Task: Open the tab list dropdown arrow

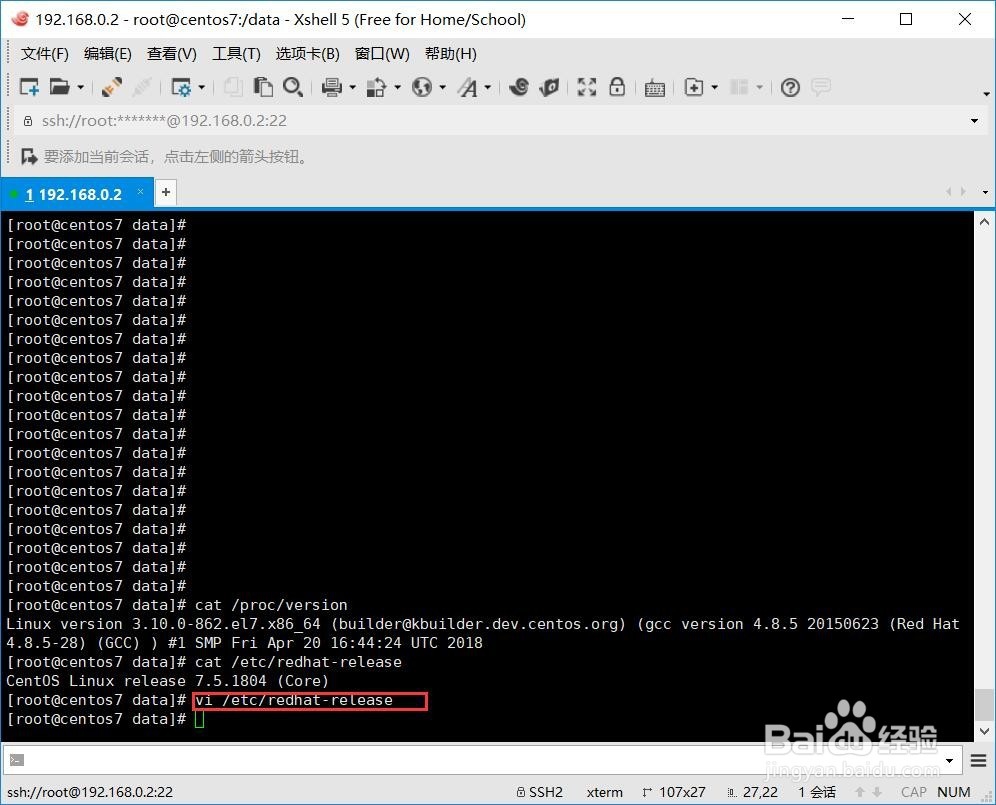Action: pos(985,192)
